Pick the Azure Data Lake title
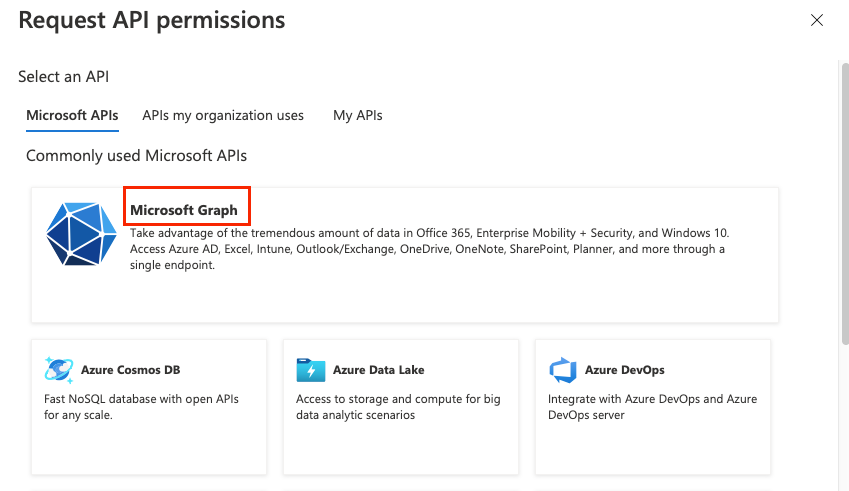The image size is (849, 491). click(378, 370)
